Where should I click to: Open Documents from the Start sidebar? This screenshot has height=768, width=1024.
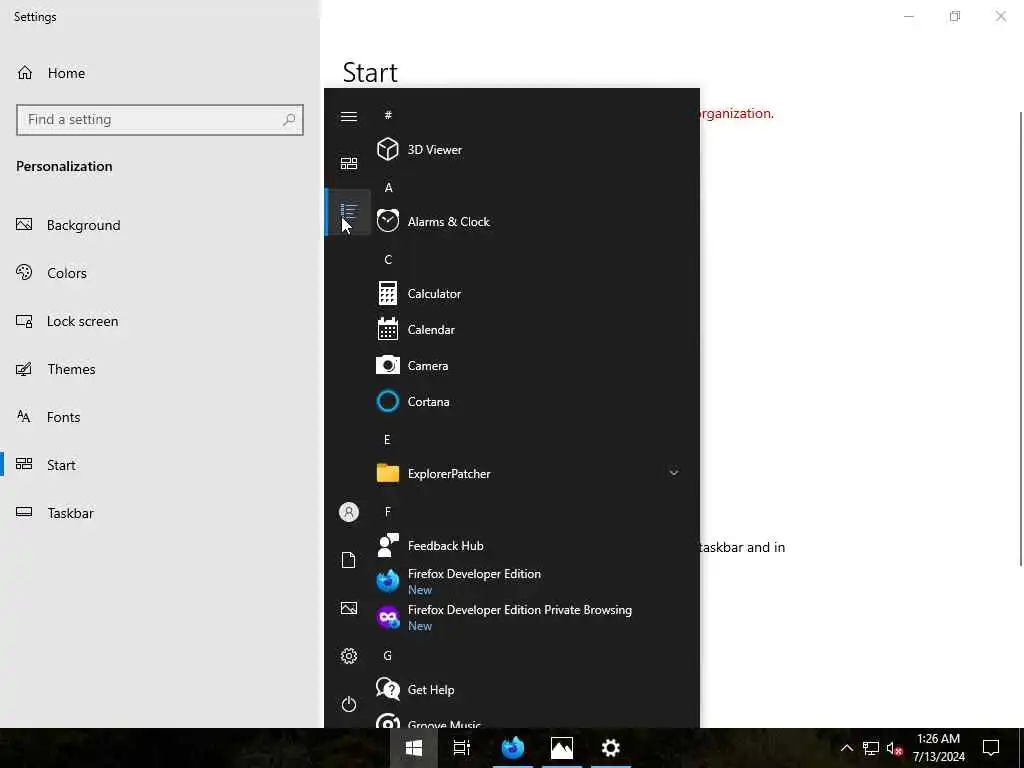coord(349,560)
